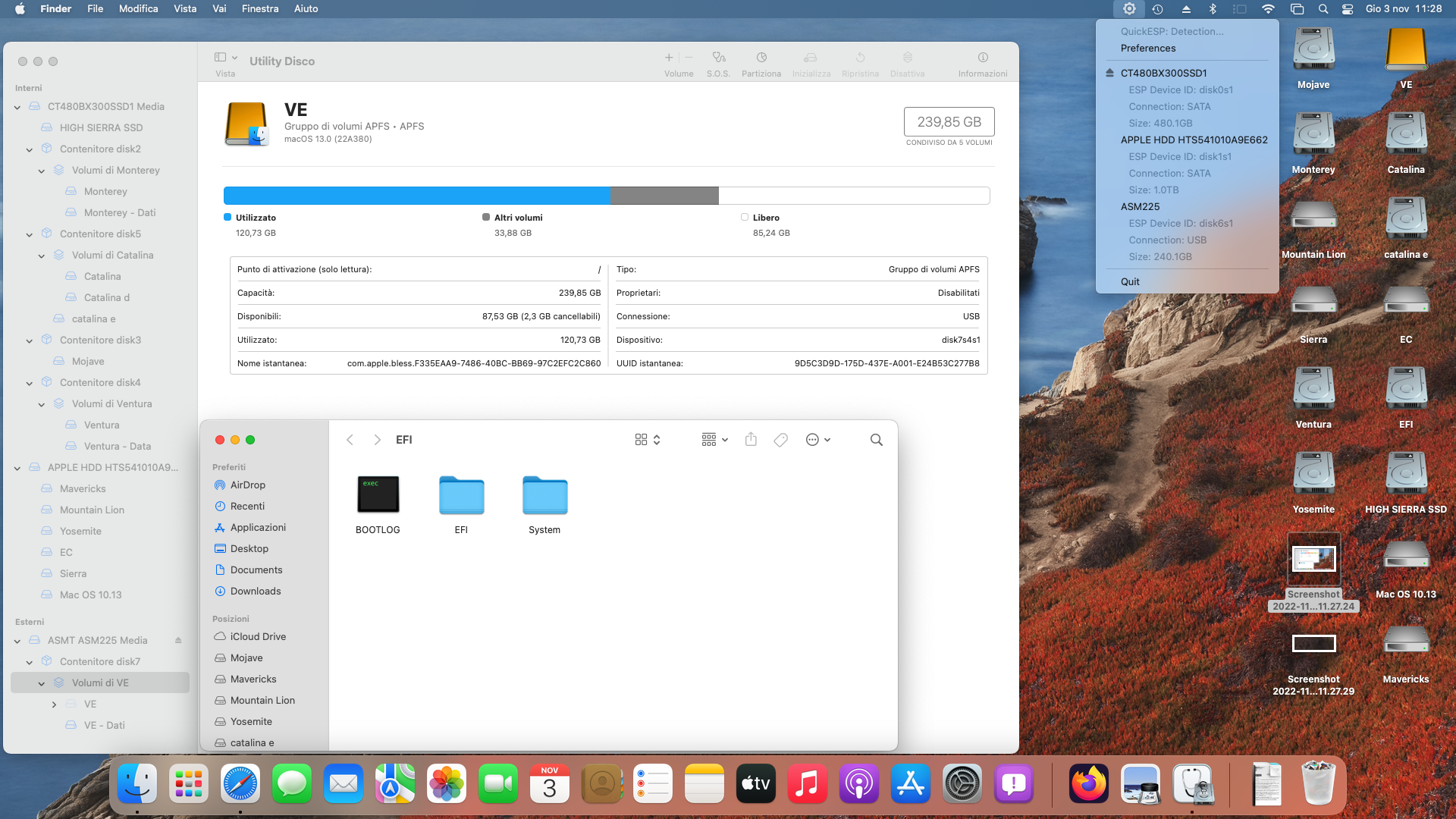Open search in the EFI Finder window
Viewport: 1456px width, 819px height.
876,440
